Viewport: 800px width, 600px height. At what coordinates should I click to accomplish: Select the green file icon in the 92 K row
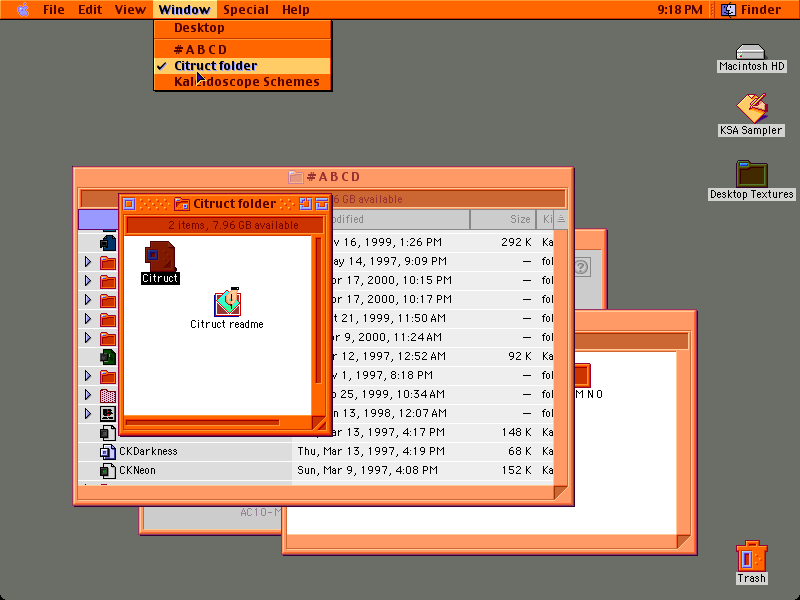(108, 357)
